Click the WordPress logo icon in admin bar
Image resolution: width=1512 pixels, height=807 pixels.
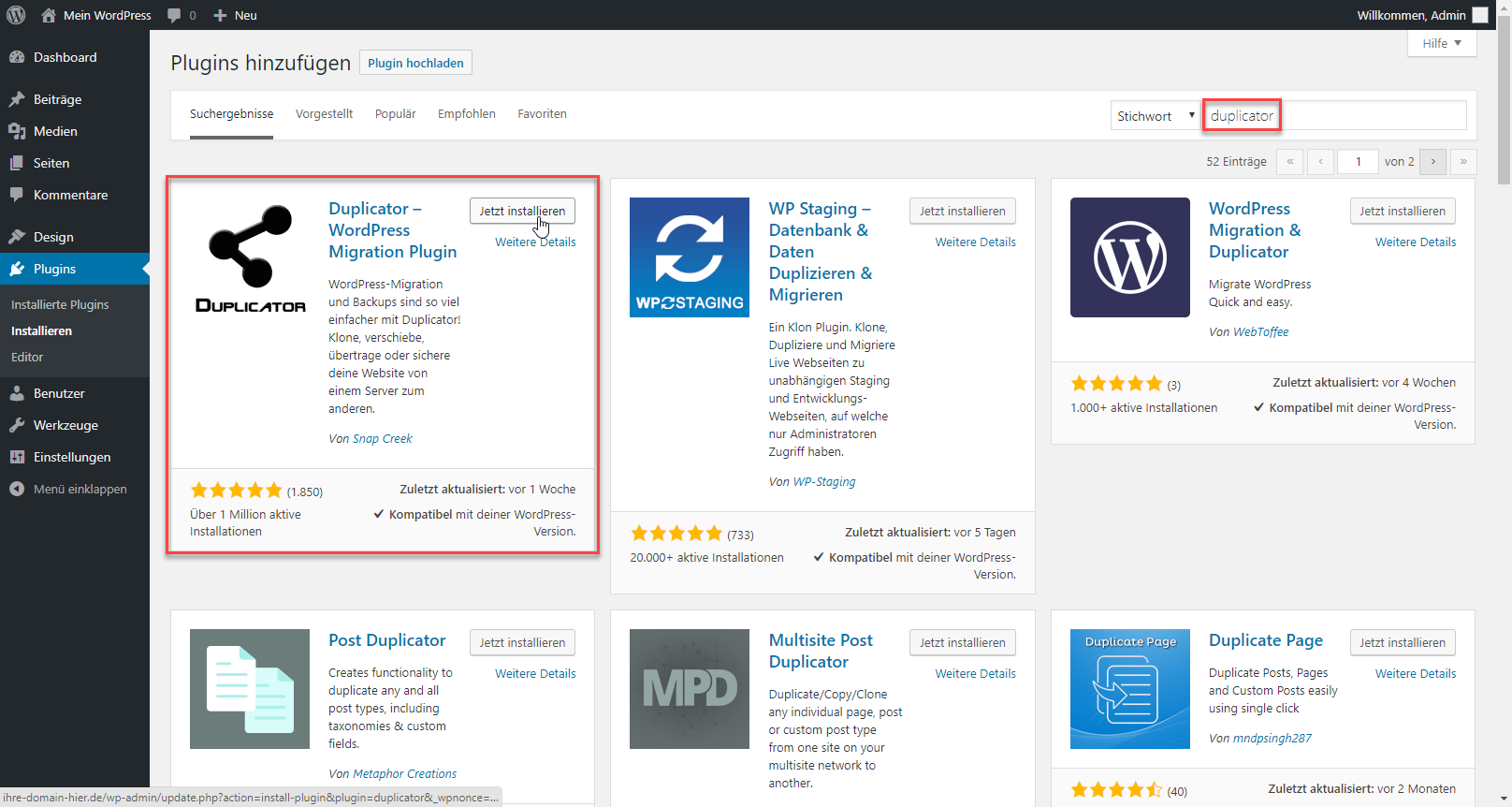coord(16,15)
